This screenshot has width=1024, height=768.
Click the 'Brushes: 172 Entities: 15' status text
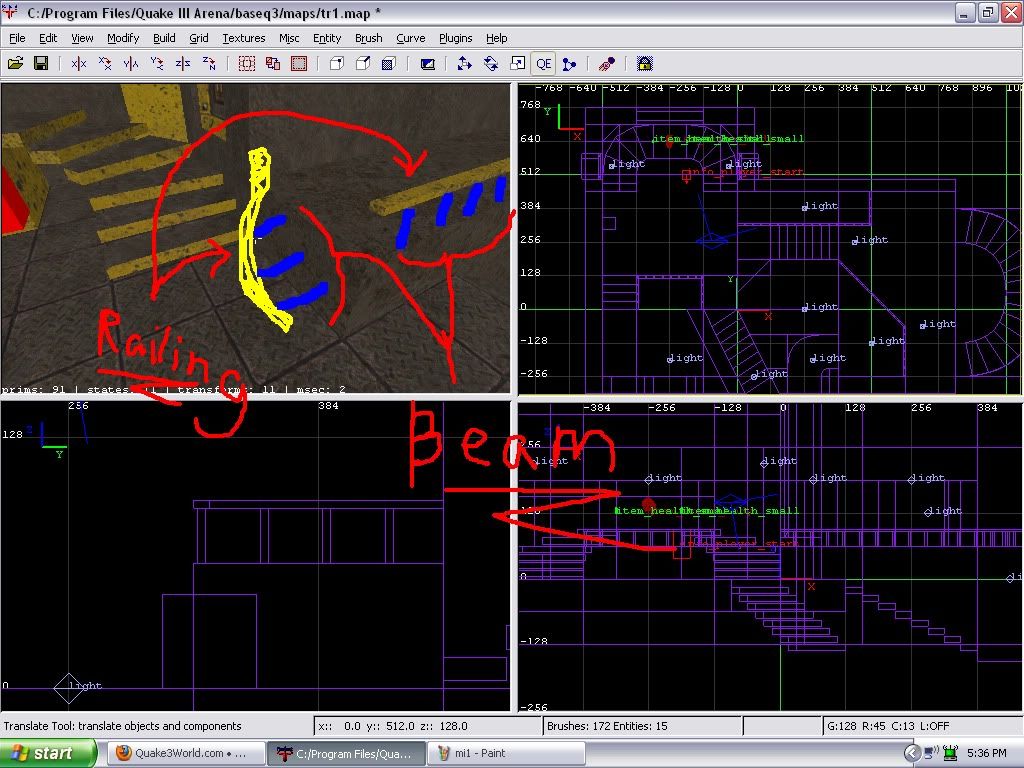click(607, 726)
